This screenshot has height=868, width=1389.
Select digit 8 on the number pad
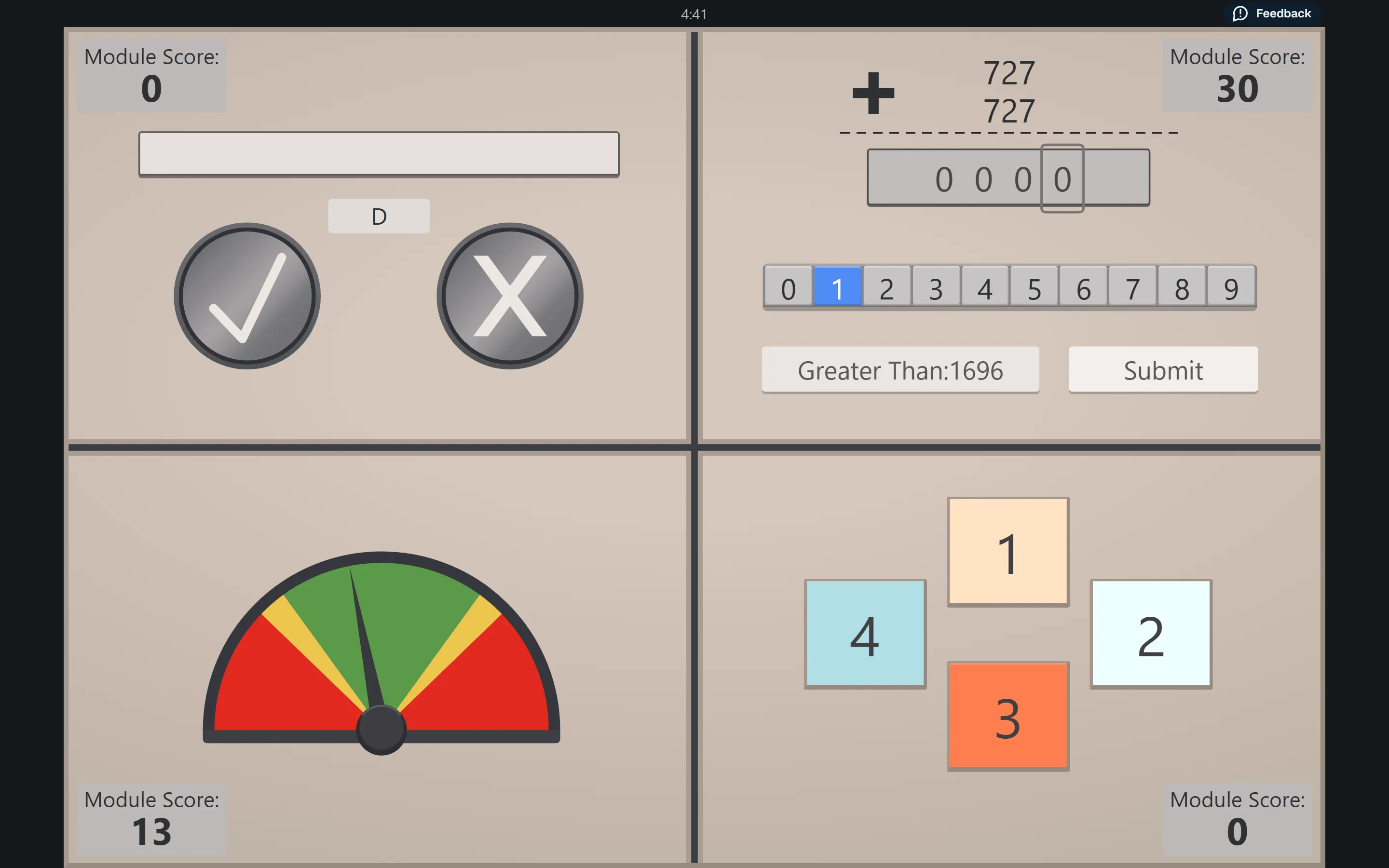tap(1182, 287)
